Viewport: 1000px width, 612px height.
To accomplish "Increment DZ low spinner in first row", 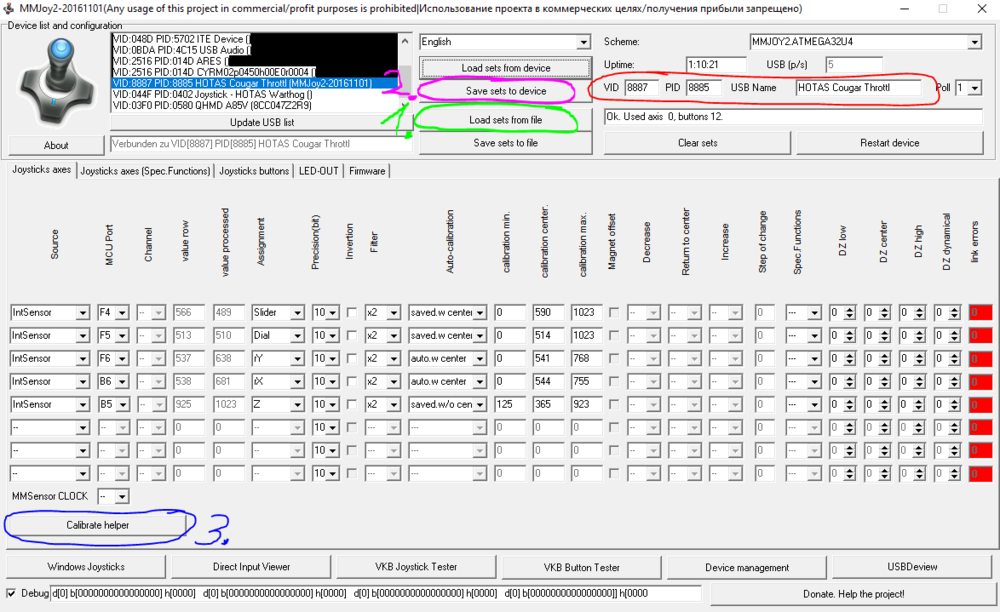I will point(849,309).
